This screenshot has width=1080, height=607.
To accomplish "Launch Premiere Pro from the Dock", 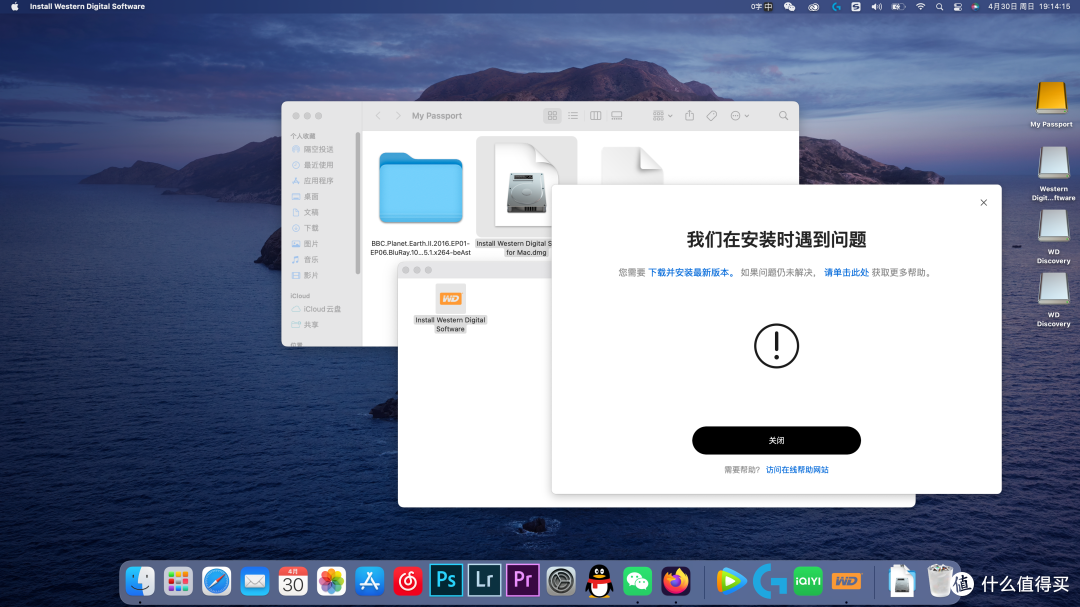I will (523, 580).
